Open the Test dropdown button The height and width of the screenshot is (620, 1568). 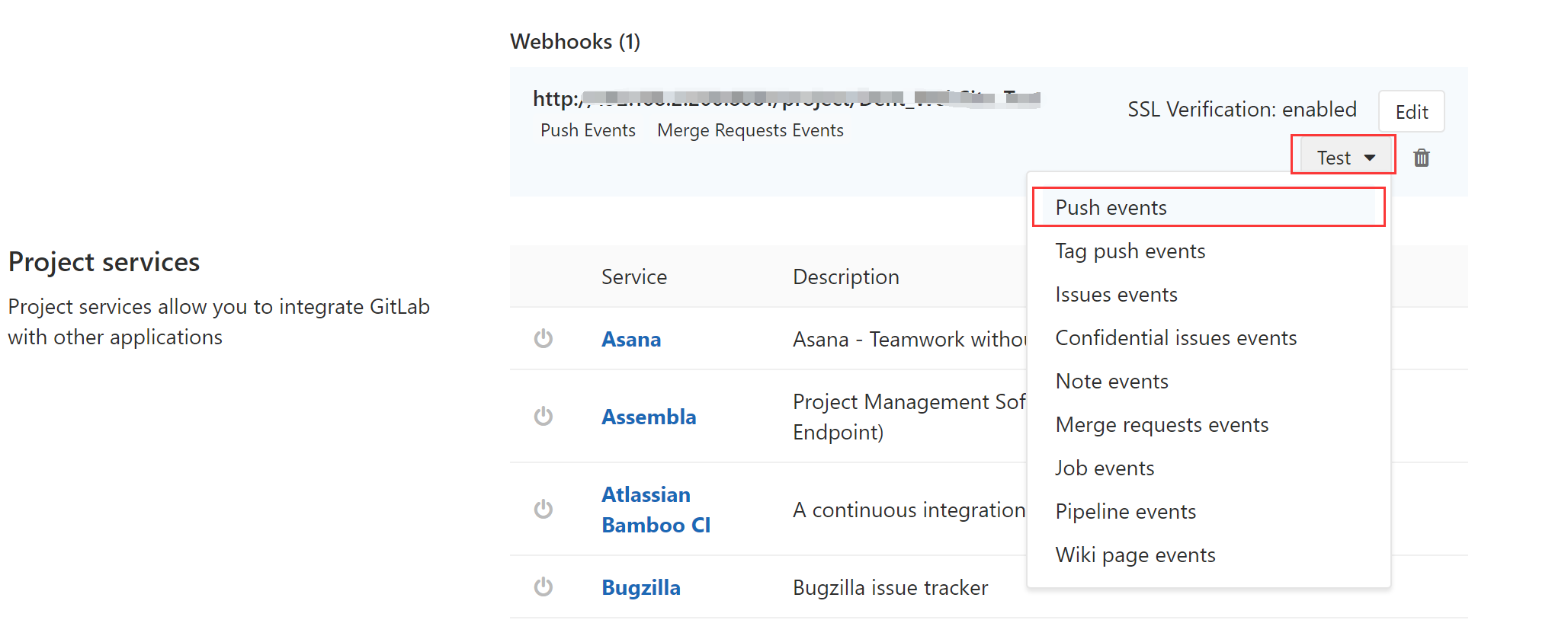(1345, 157)
